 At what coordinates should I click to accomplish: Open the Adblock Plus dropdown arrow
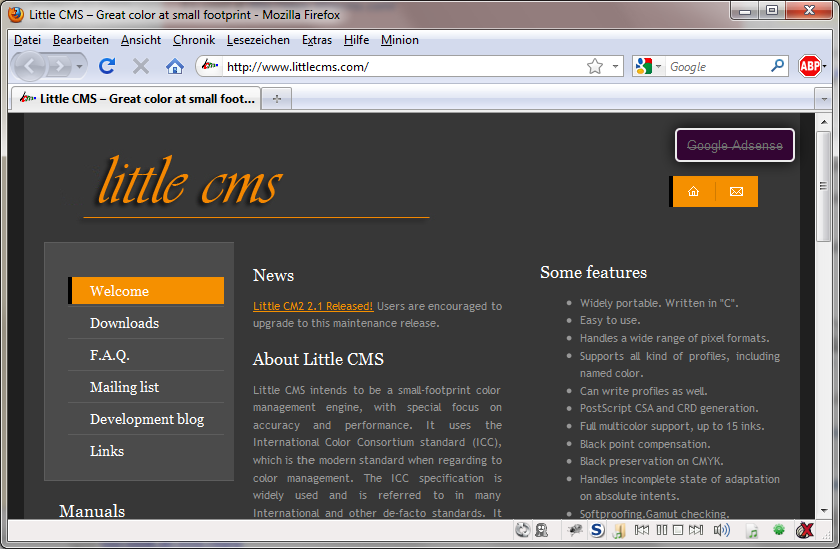click(x=824, y=66)
